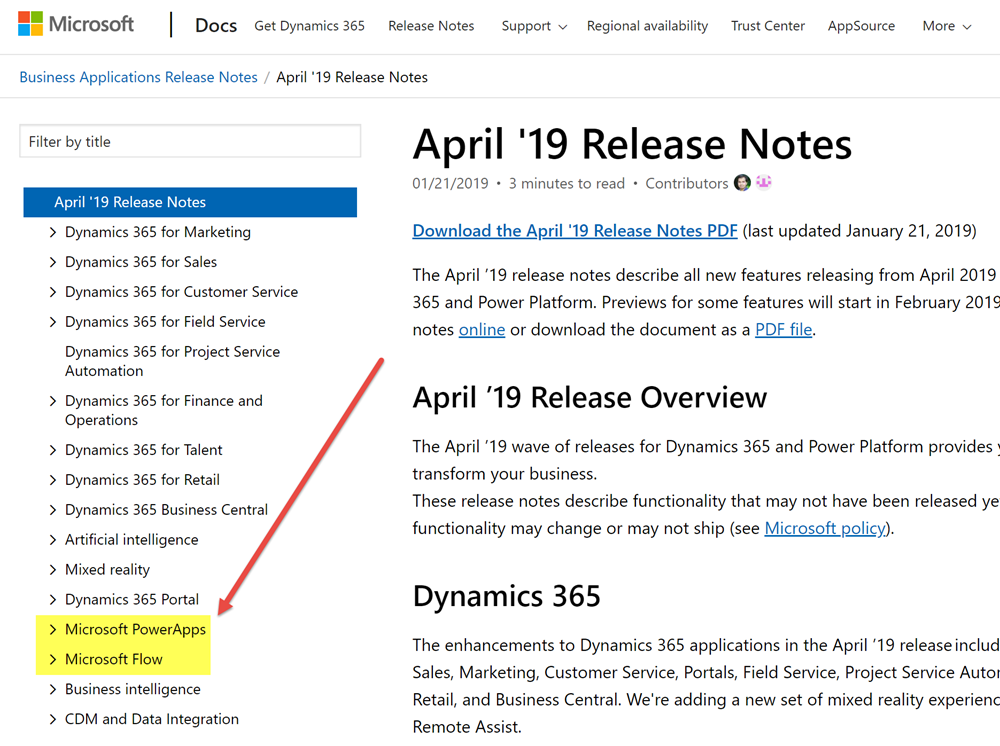Screen dimensions: 1000x746
Task: Open AppSource nav item
Action: [x=861, y=26]
